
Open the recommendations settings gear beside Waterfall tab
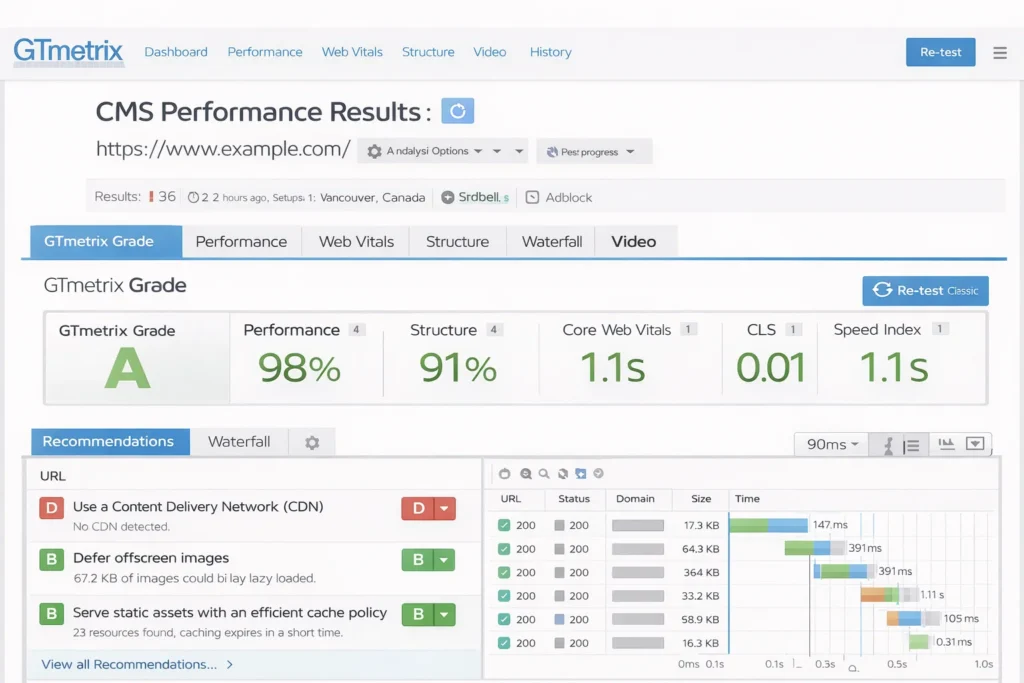311,441
